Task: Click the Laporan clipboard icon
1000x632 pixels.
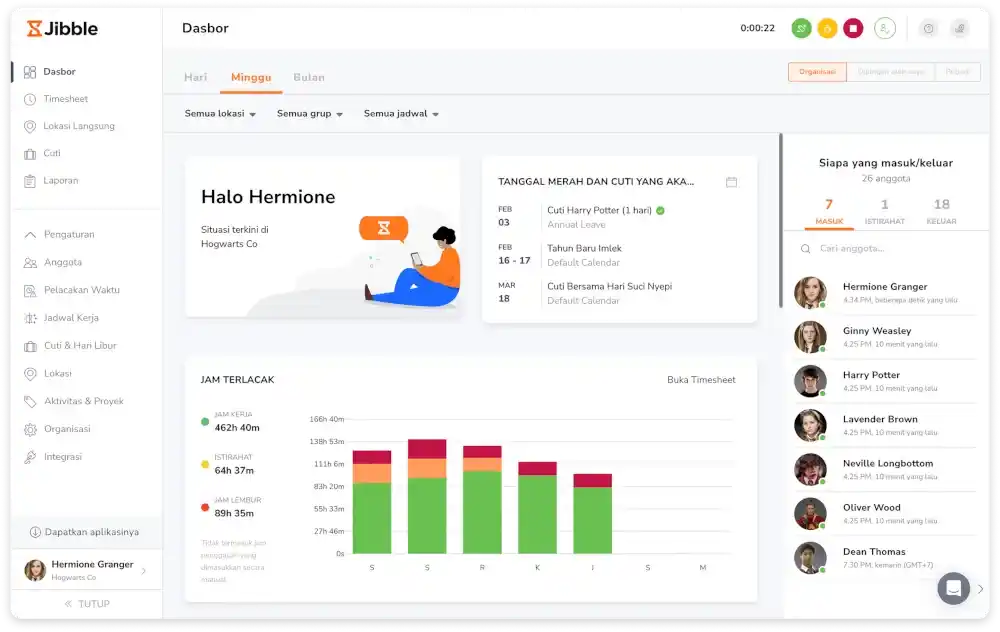Action: click(30, 181)
